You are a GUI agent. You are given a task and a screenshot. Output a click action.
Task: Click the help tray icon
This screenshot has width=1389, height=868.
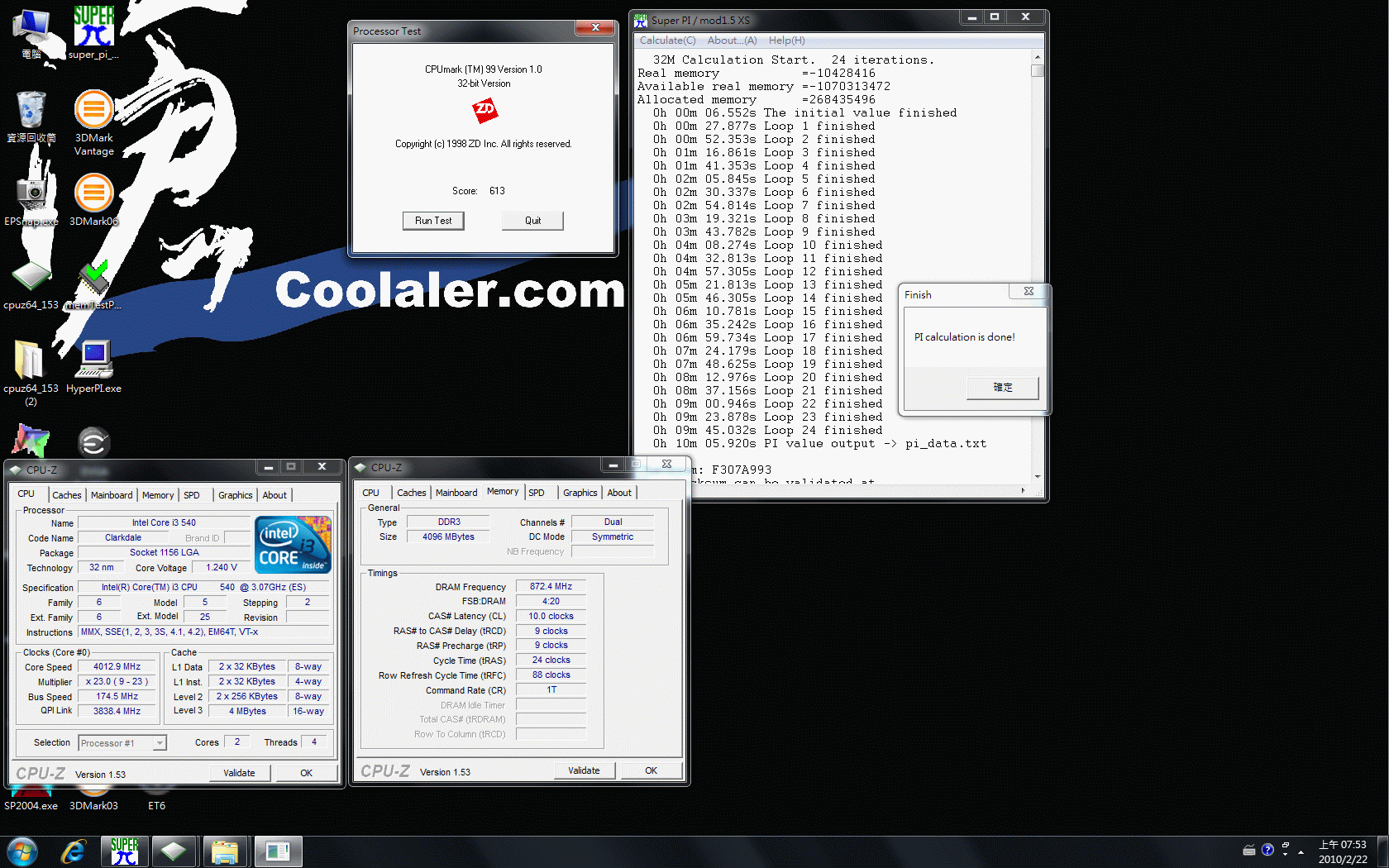click(1267, 850)
